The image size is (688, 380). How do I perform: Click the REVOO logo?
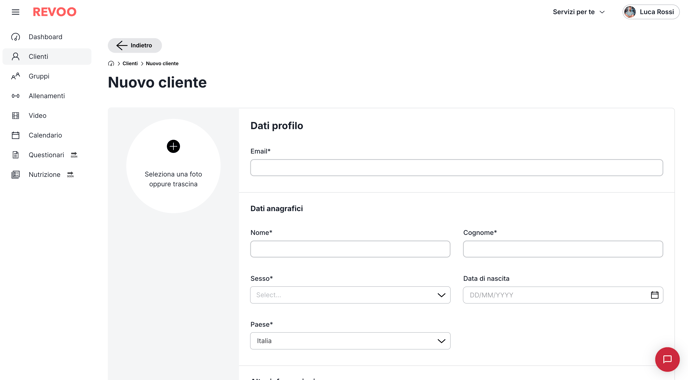tap(54, 12)
